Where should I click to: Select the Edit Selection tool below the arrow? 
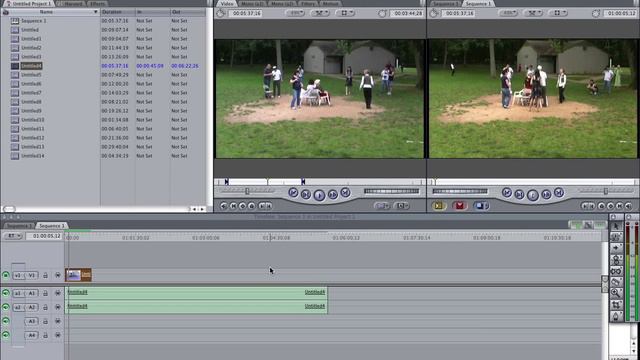(x=616, y=237)
